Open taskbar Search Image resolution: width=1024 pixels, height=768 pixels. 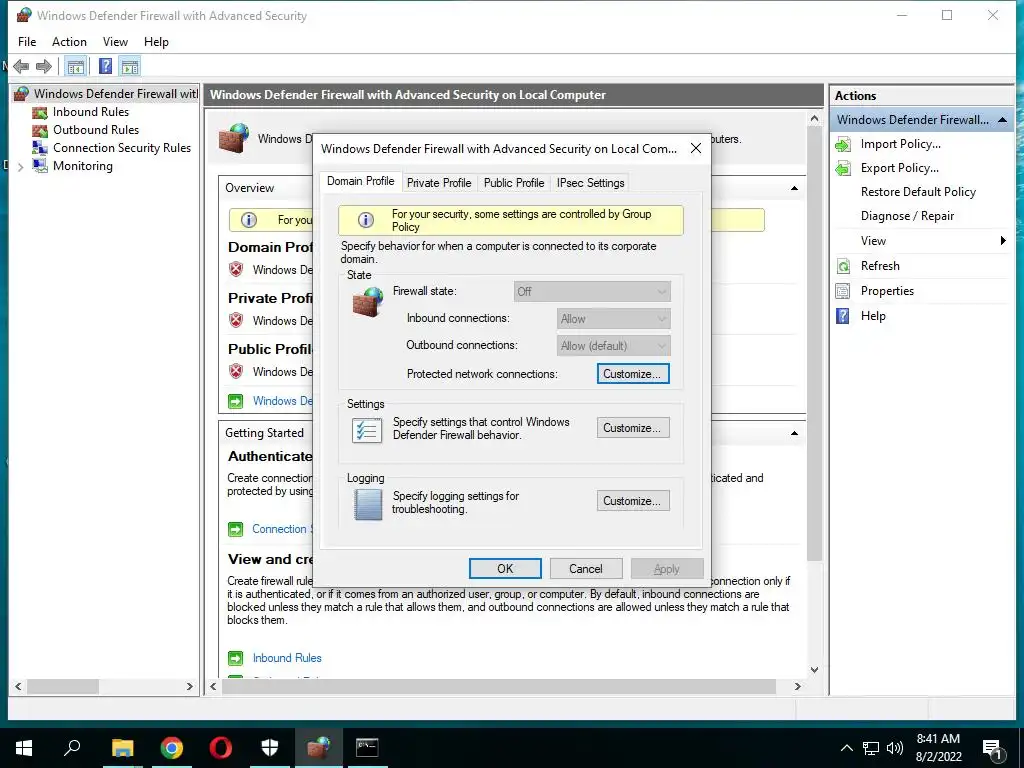72,748
